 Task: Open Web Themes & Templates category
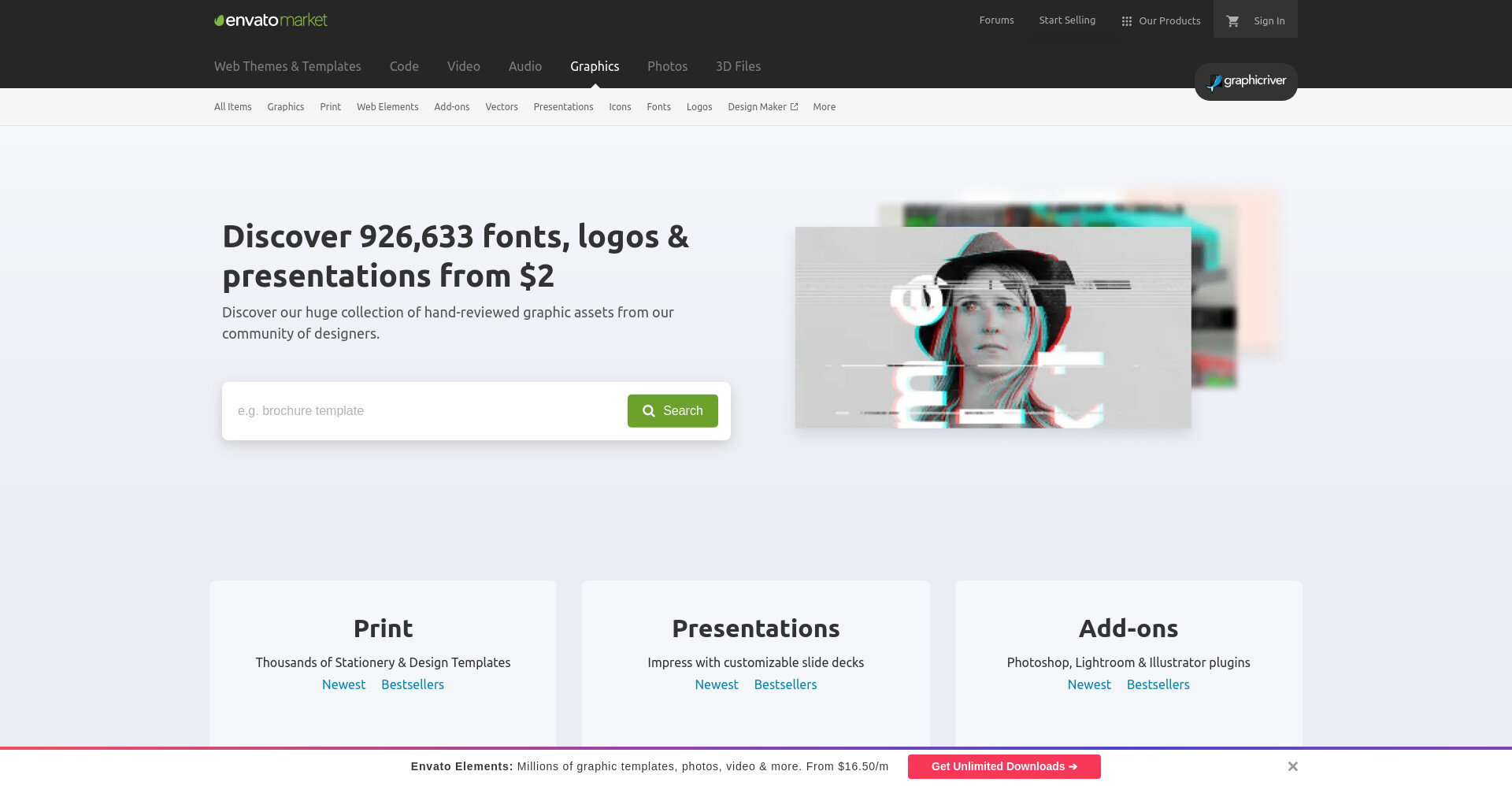(287, 66)
